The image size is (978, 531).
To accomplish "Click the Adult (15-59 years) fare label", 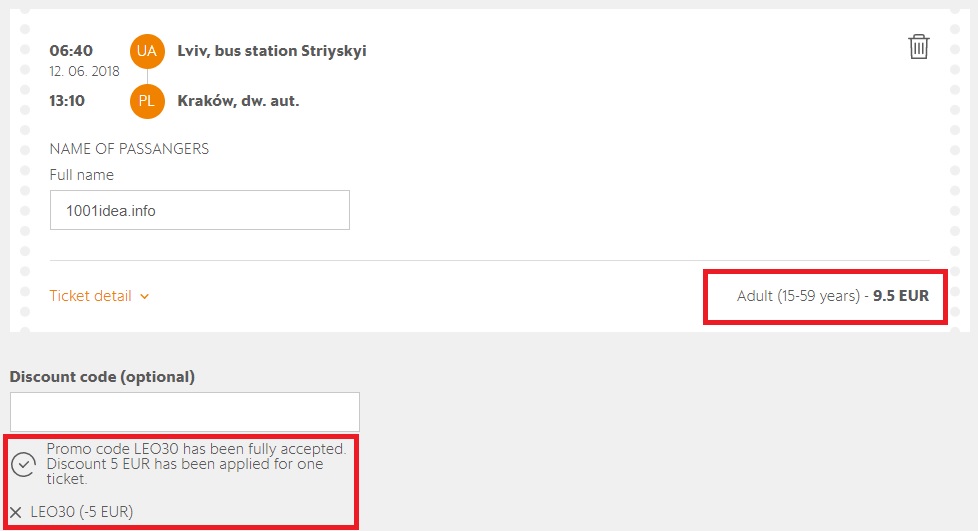I will point(798,296).
